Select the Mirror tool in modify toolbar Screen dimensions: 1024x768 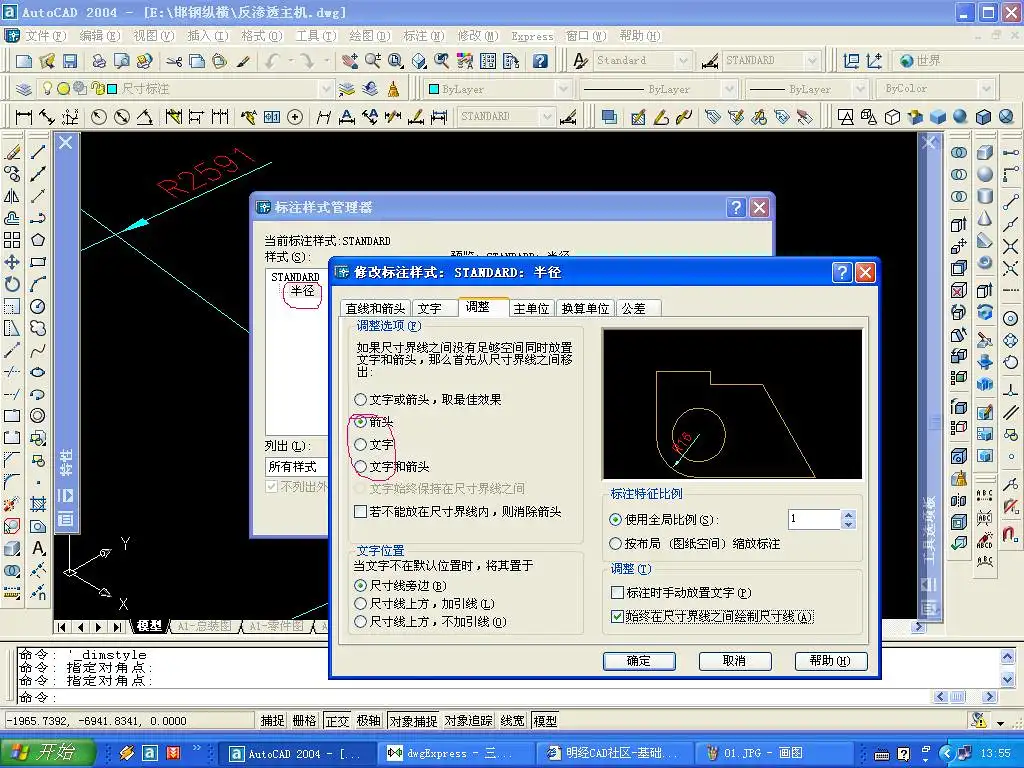[12, 196]
